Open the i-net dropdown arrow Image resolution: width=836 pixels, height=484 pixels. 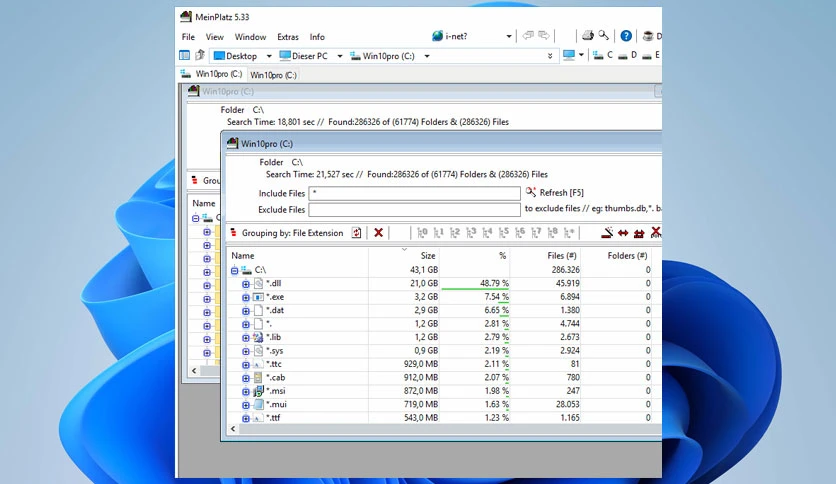509,36
